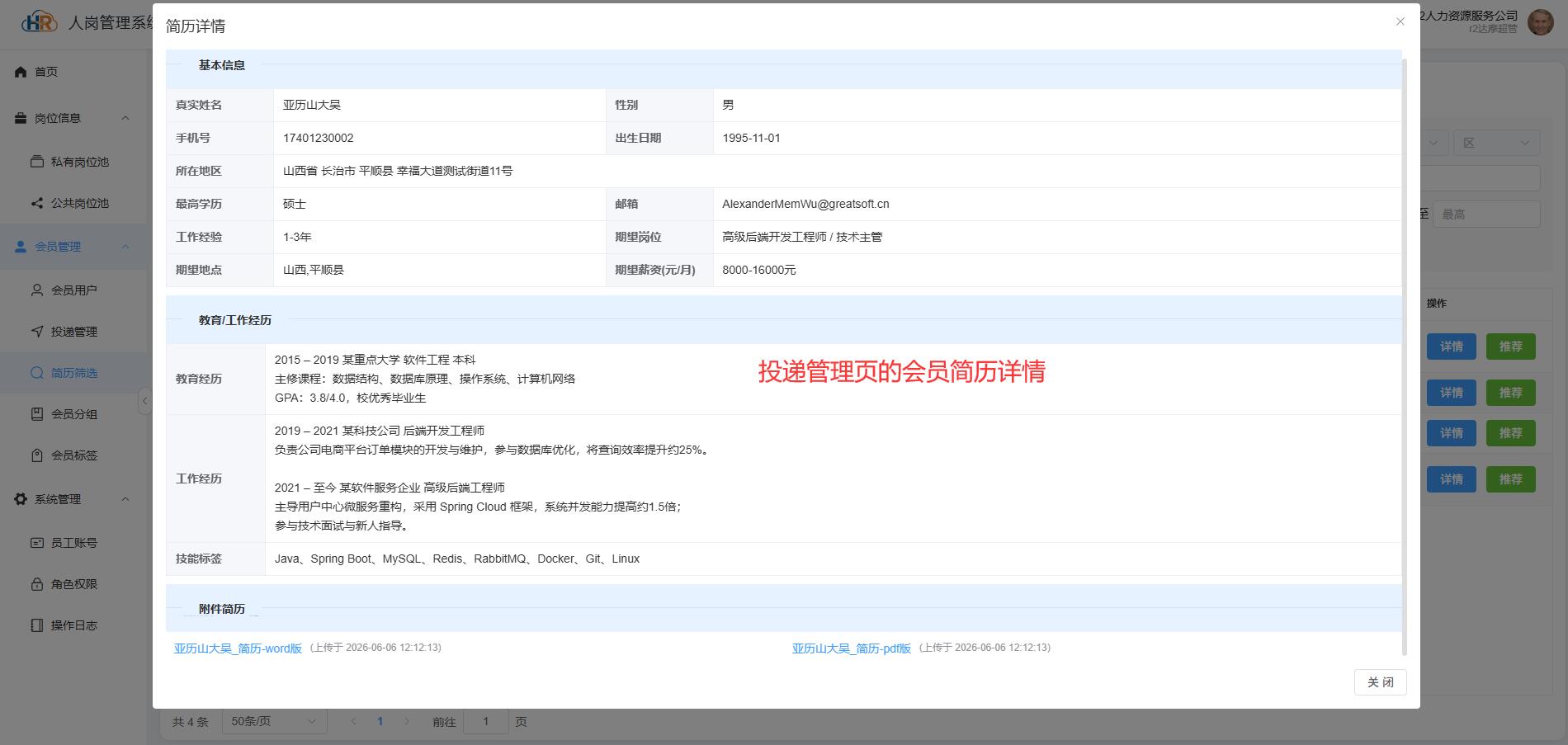Viewport: 1568px width, 745px height.
Task: Open 亚历山大吴_简历-word版 attachment link
Action: 238,648
